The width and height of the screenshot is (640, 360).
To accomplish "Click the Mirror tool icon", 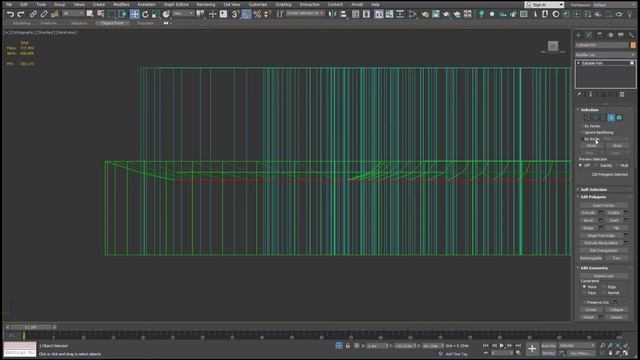I will (333, 14).
